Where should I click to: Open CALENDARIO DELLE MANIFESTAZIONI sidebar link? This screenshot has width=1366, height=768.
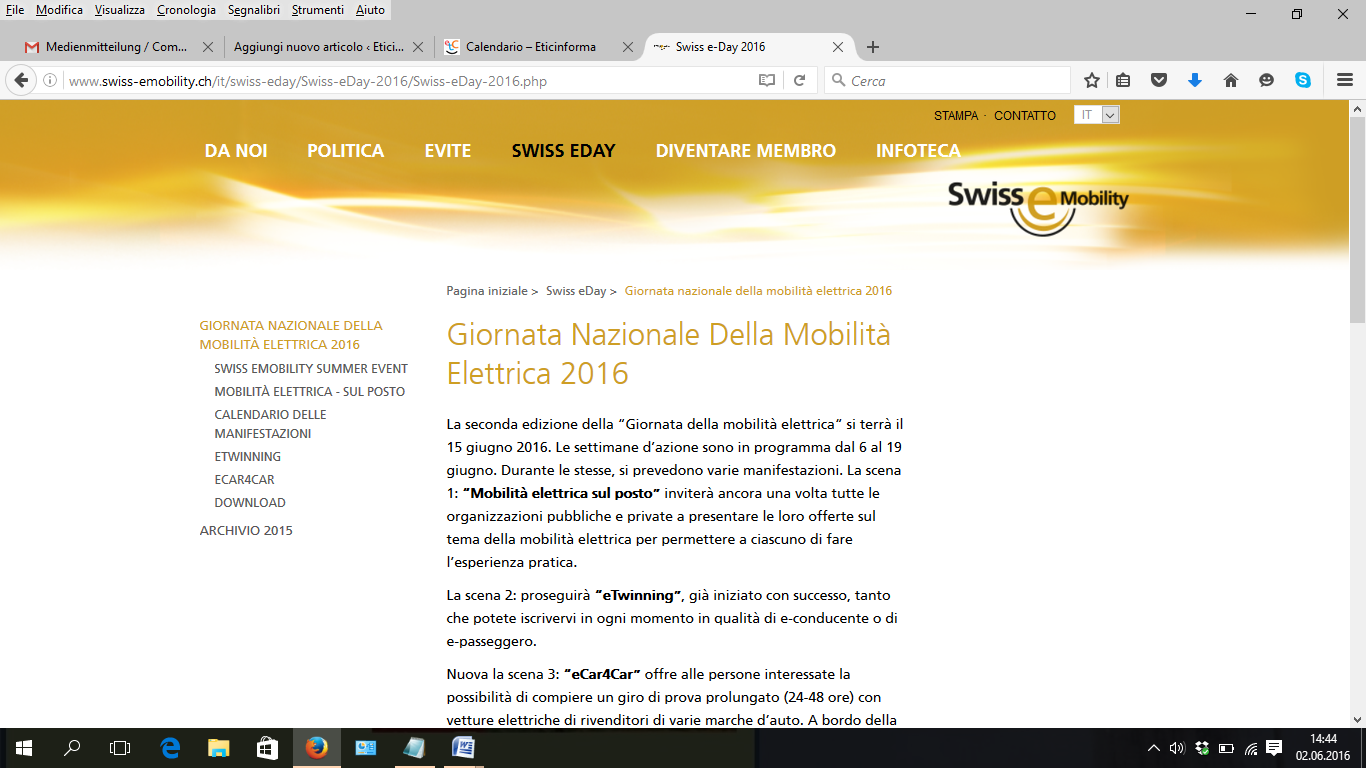[x=270, y=424]
